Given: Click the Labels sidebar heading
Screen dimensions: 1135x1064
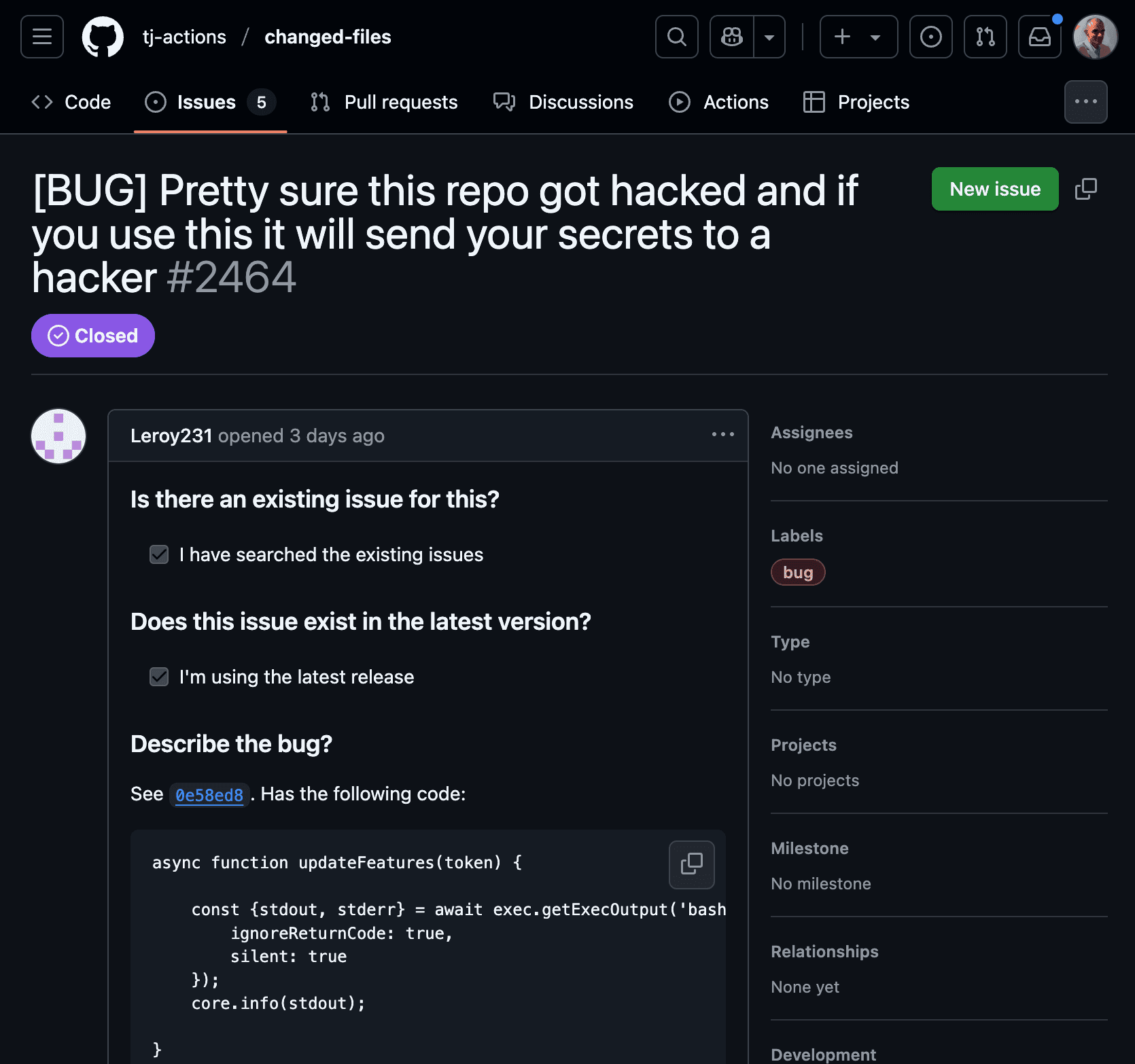Looking at the screenshot, I should pyautogui.click(x=797, y=536).
